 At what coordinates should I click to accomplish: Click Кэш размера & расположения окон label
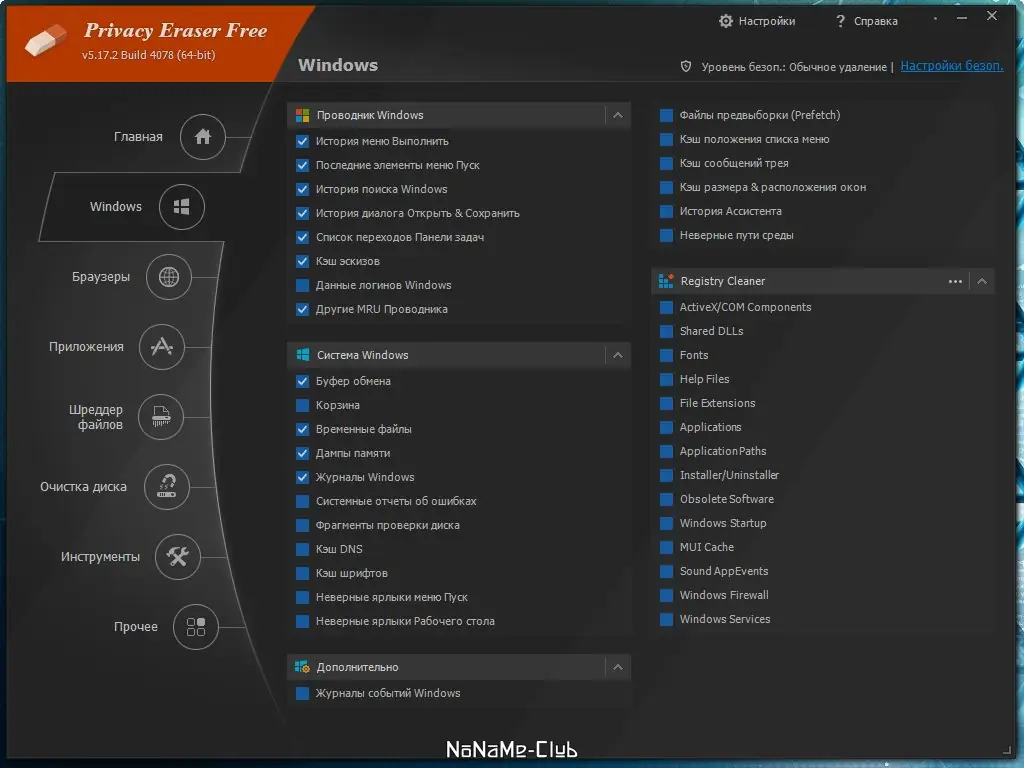click(x=773, y=187)
